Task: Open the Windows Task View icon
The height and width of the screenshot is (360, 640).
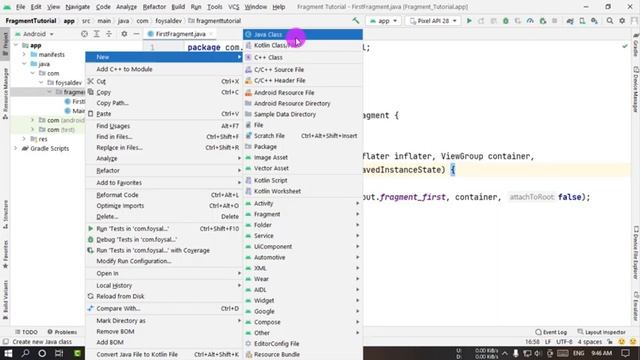Action: 59,353
